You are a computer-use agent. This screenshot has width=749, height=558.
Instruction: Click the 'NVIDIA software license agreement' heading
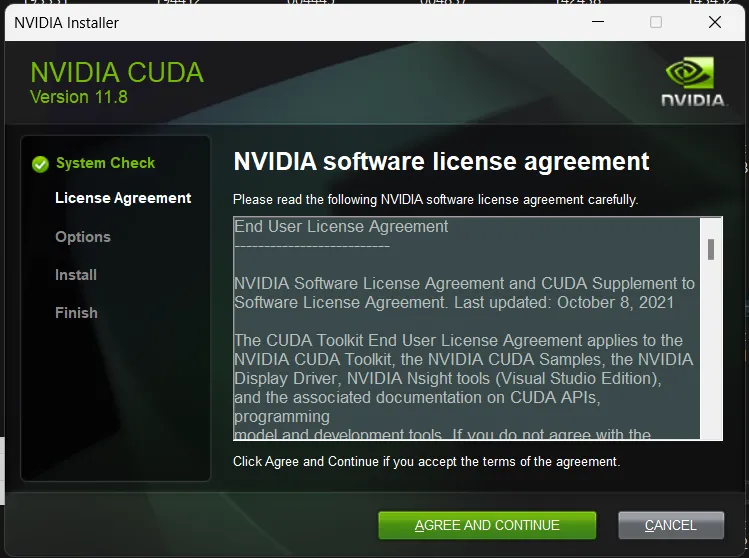tap(441, 161)
